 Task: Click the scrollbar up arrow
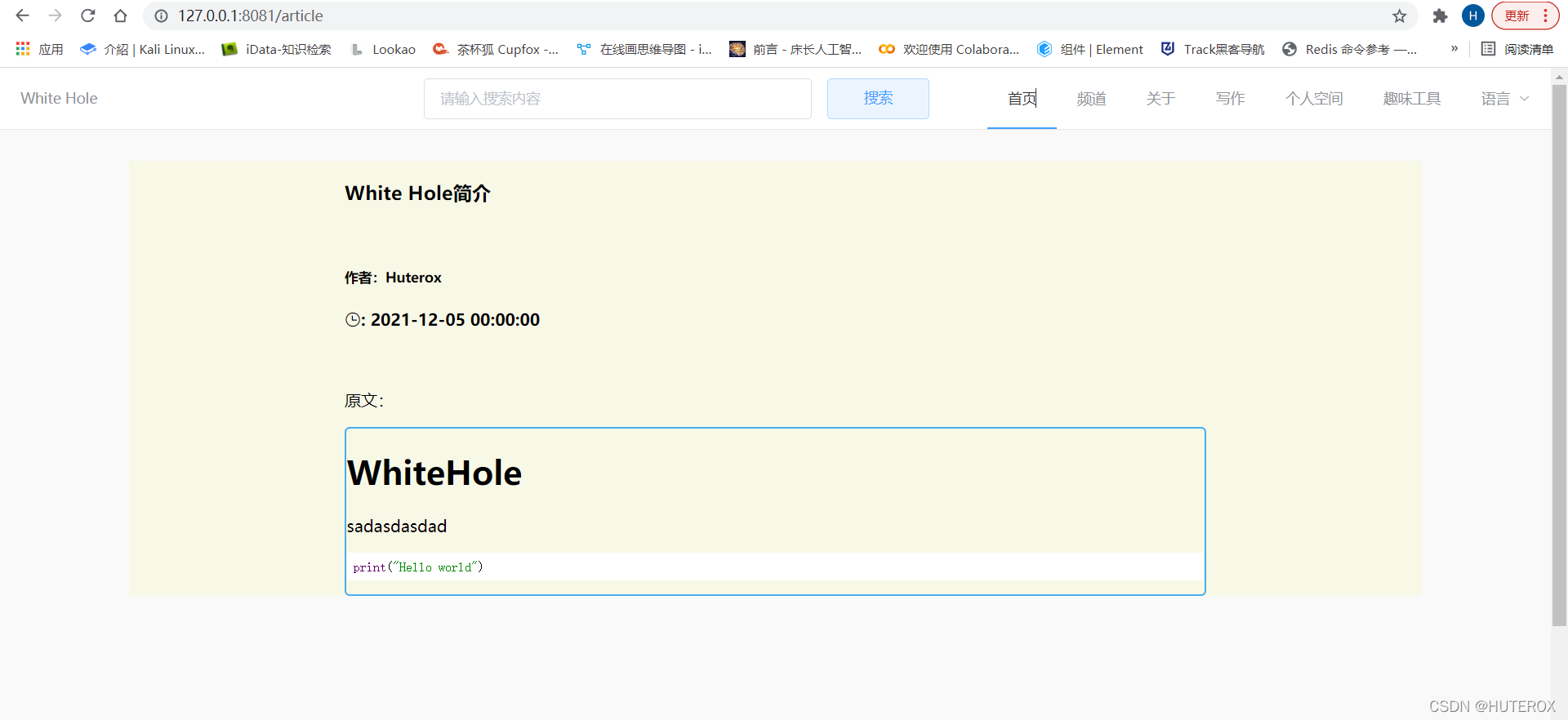(x=1559, y=77)
